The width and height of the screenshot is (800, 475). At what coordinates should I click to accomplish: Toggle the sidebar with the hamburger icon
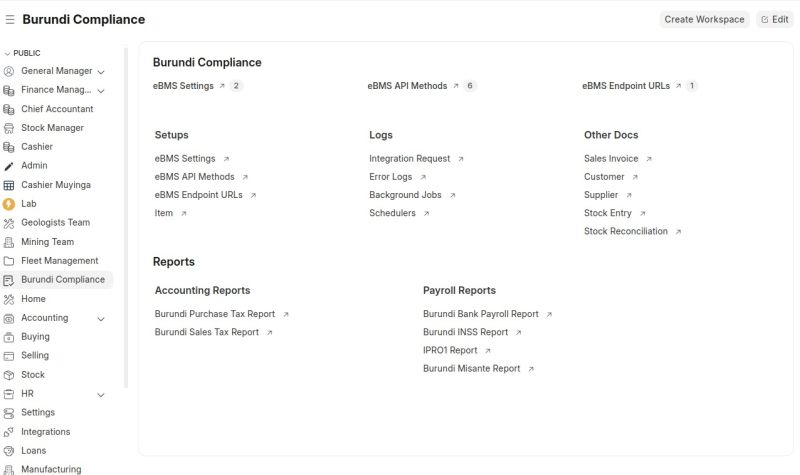10,19
